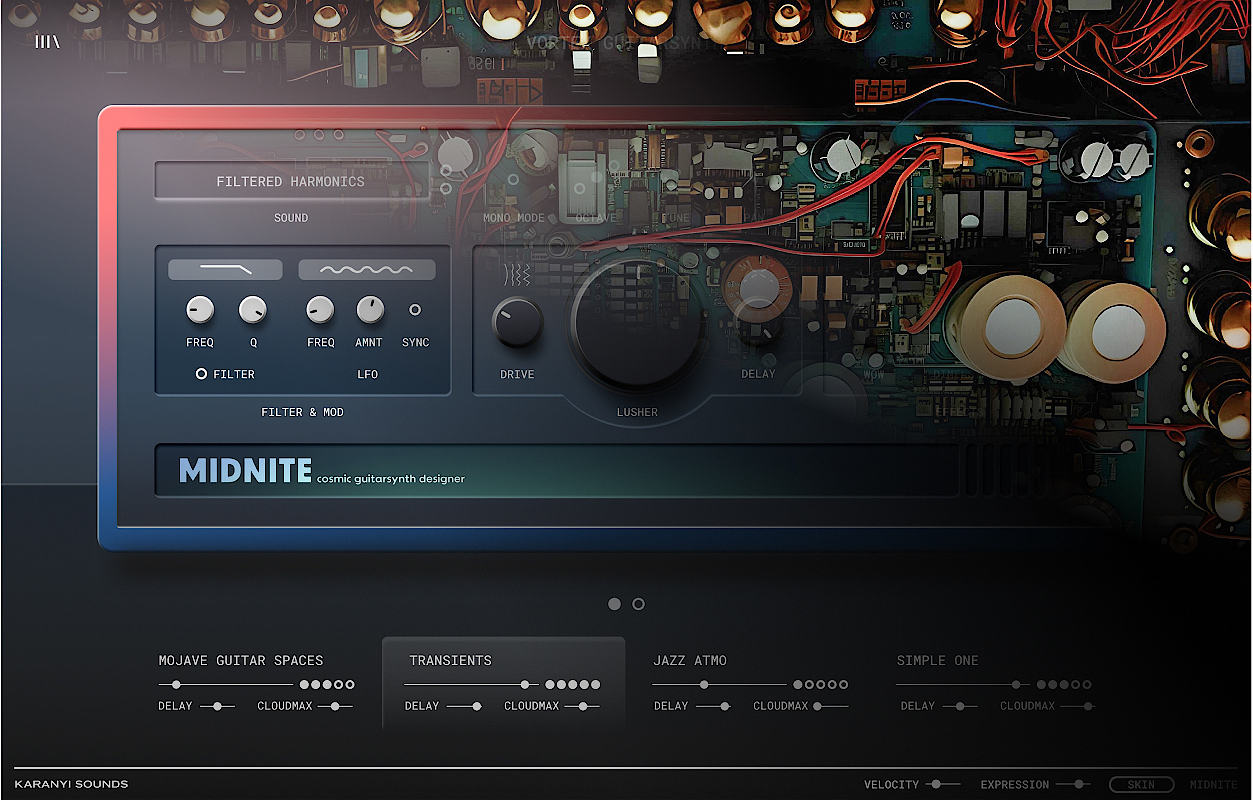Image resolution: width=1253 pixels, height=800 pixels.
Task: Open the Filtered Harmonics sound selector
Action: point(291,182)
